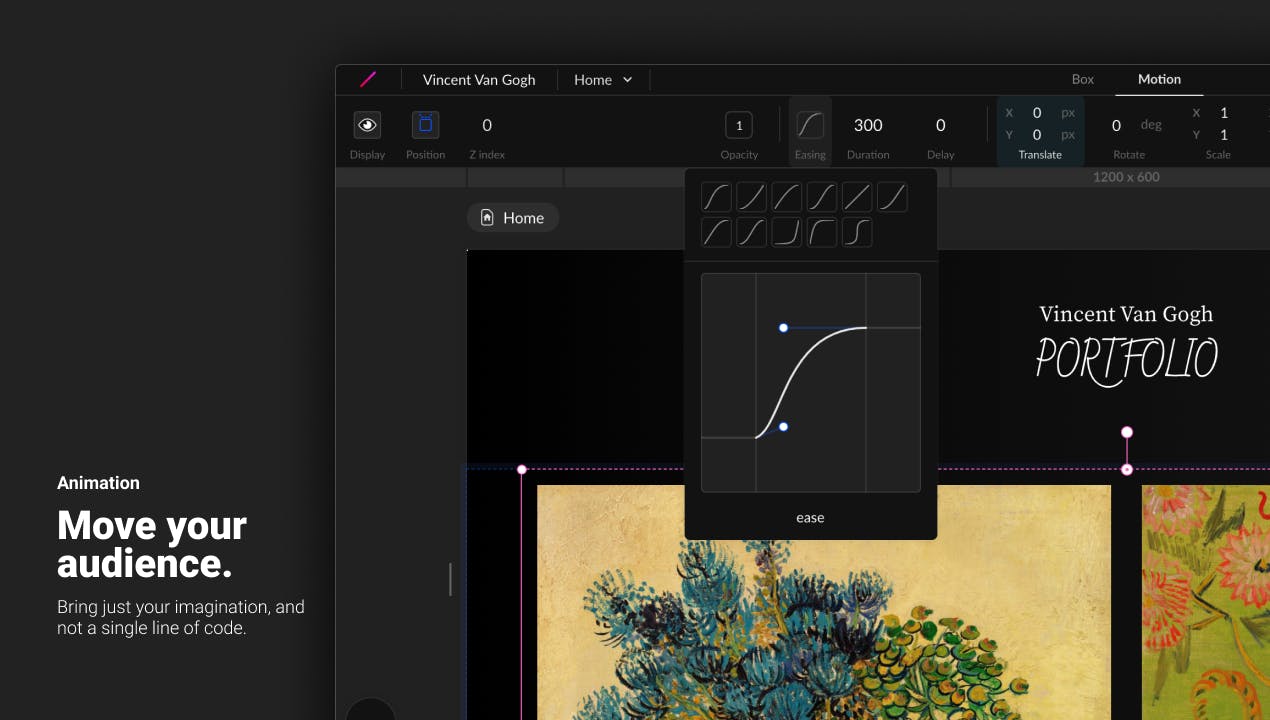Select the third easing preset in top row

(786, 197)
